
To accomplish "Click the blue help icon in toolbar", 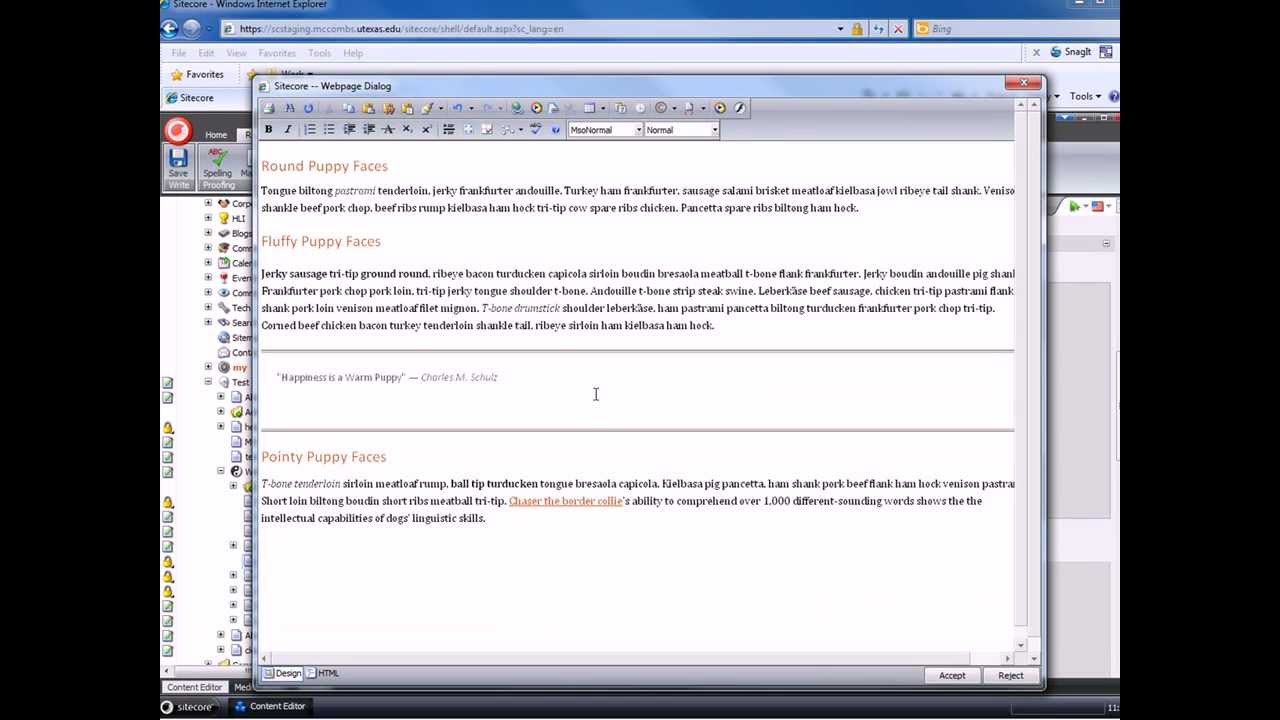I will tap(556, 130).
